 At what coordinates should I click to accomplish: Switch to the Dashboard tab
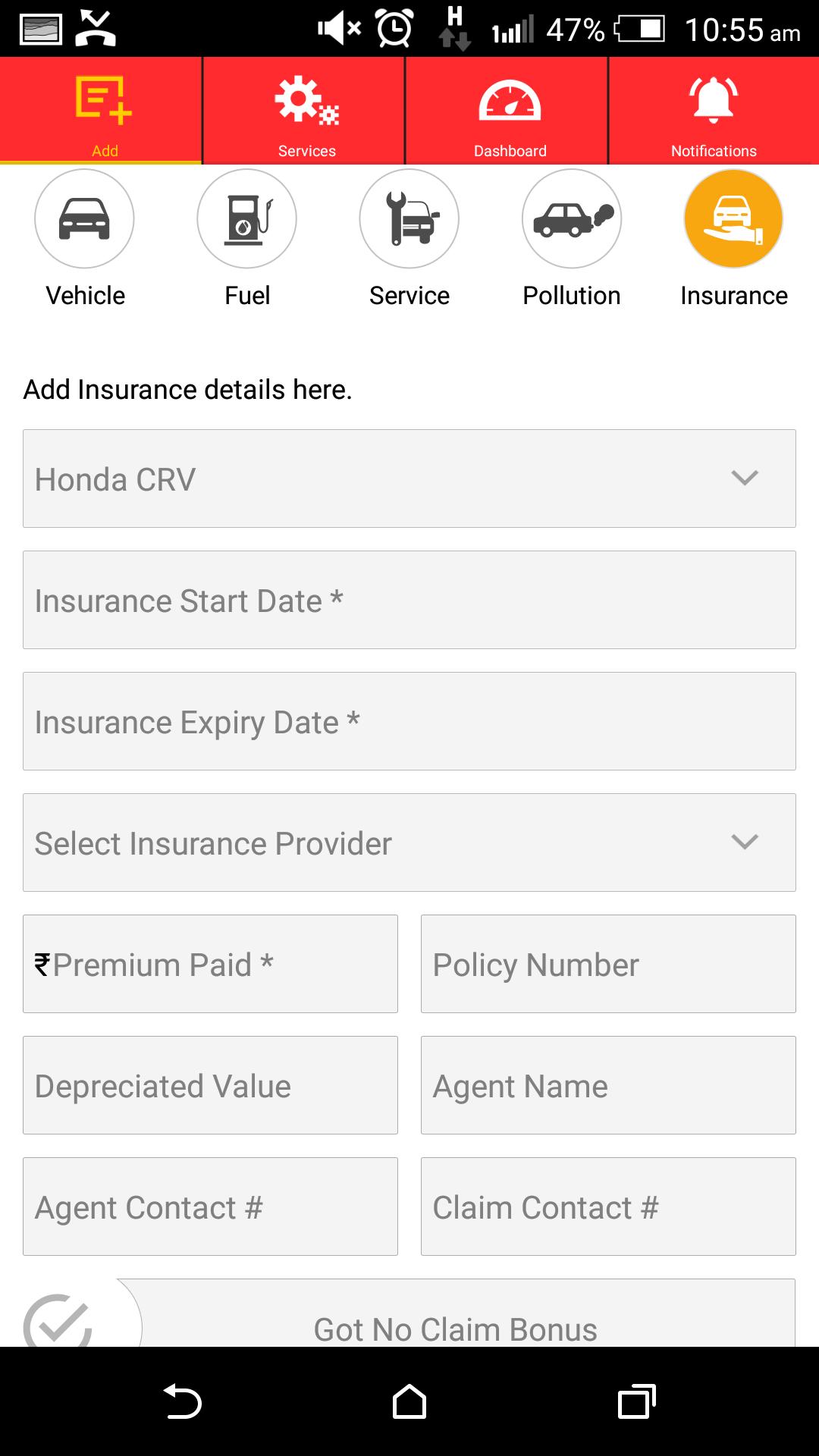510,111
